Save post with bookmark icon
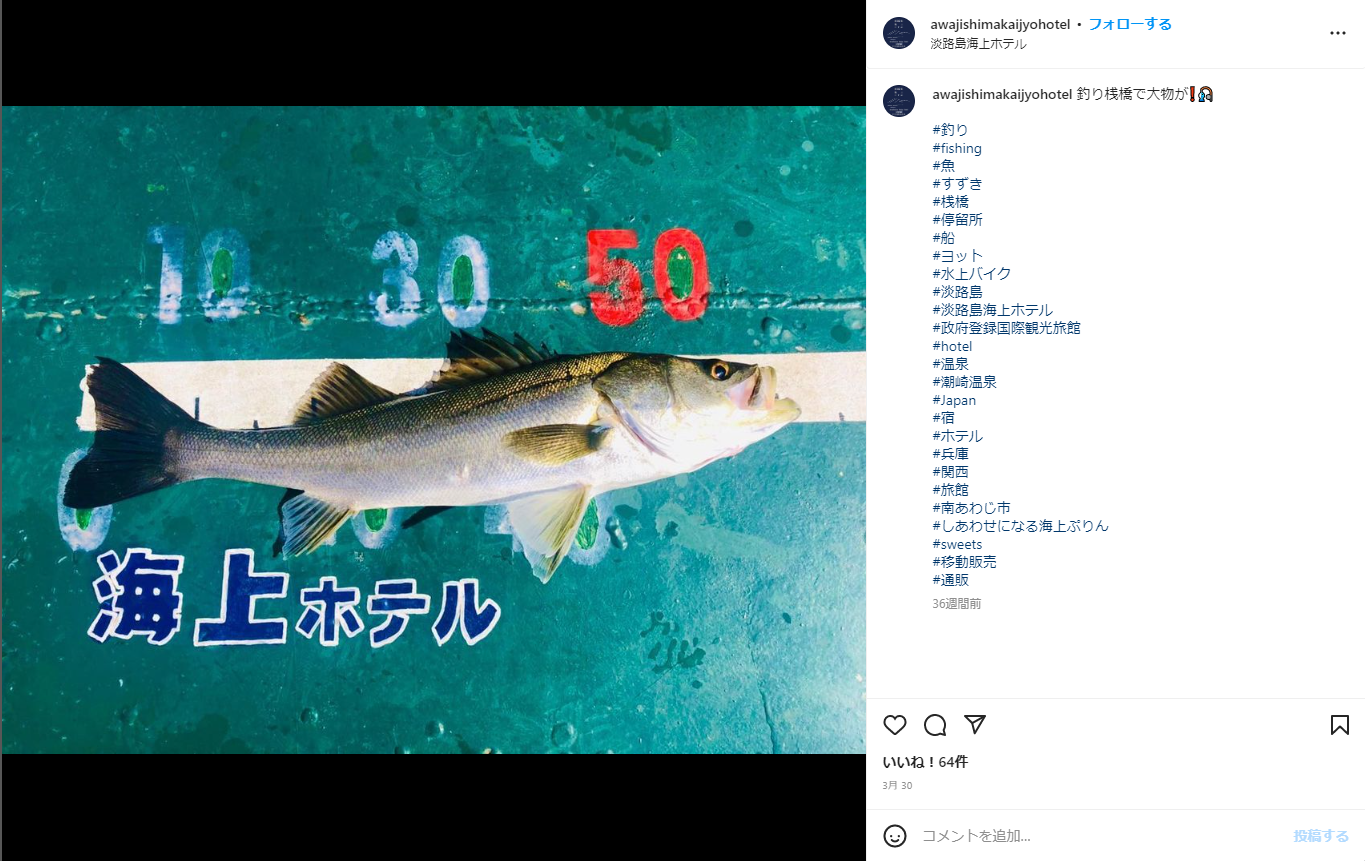This screenshot has height=861, width=1365. (1340, 725)
